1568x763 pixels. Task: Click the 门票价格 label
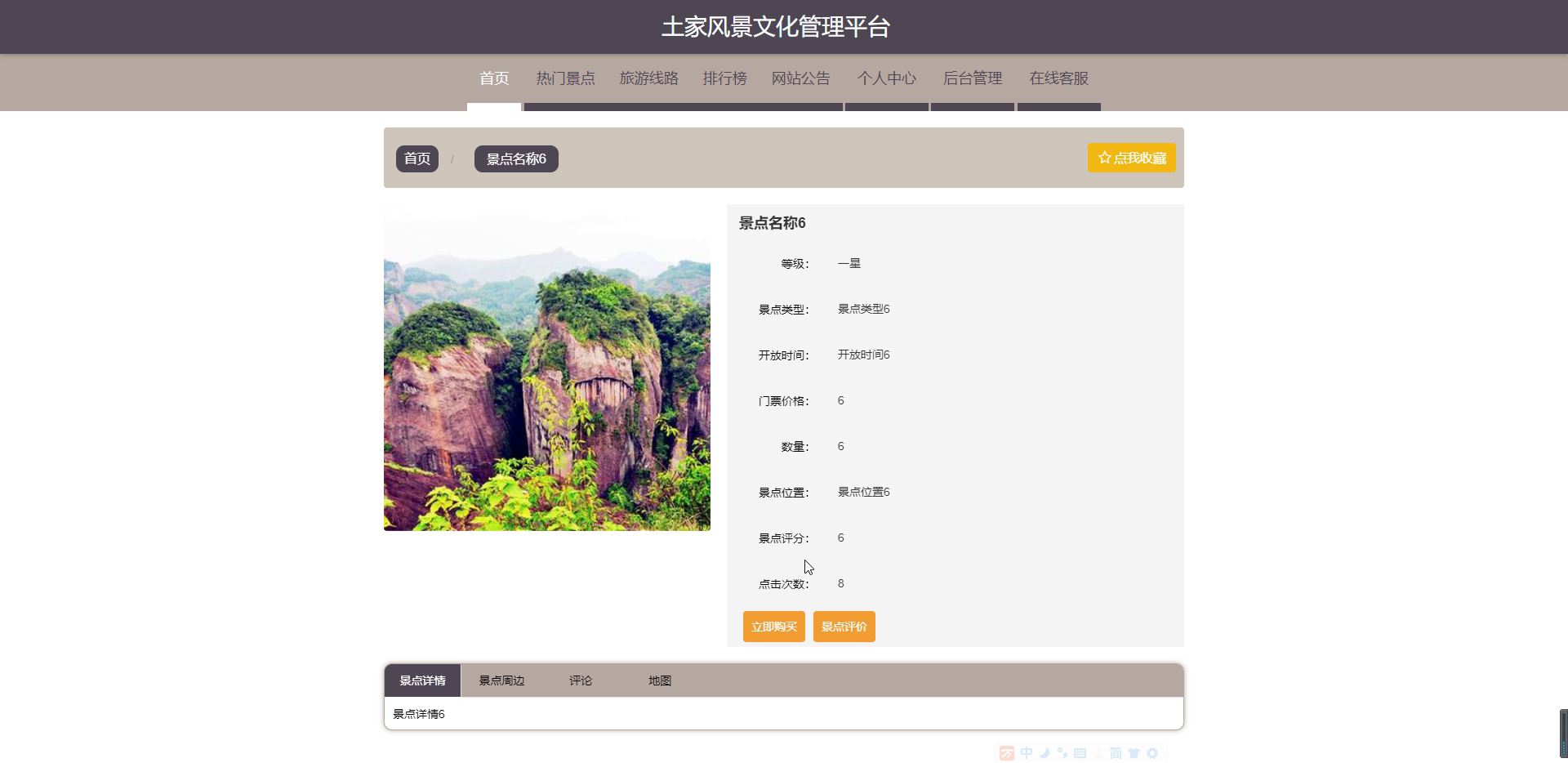[784, 401]
